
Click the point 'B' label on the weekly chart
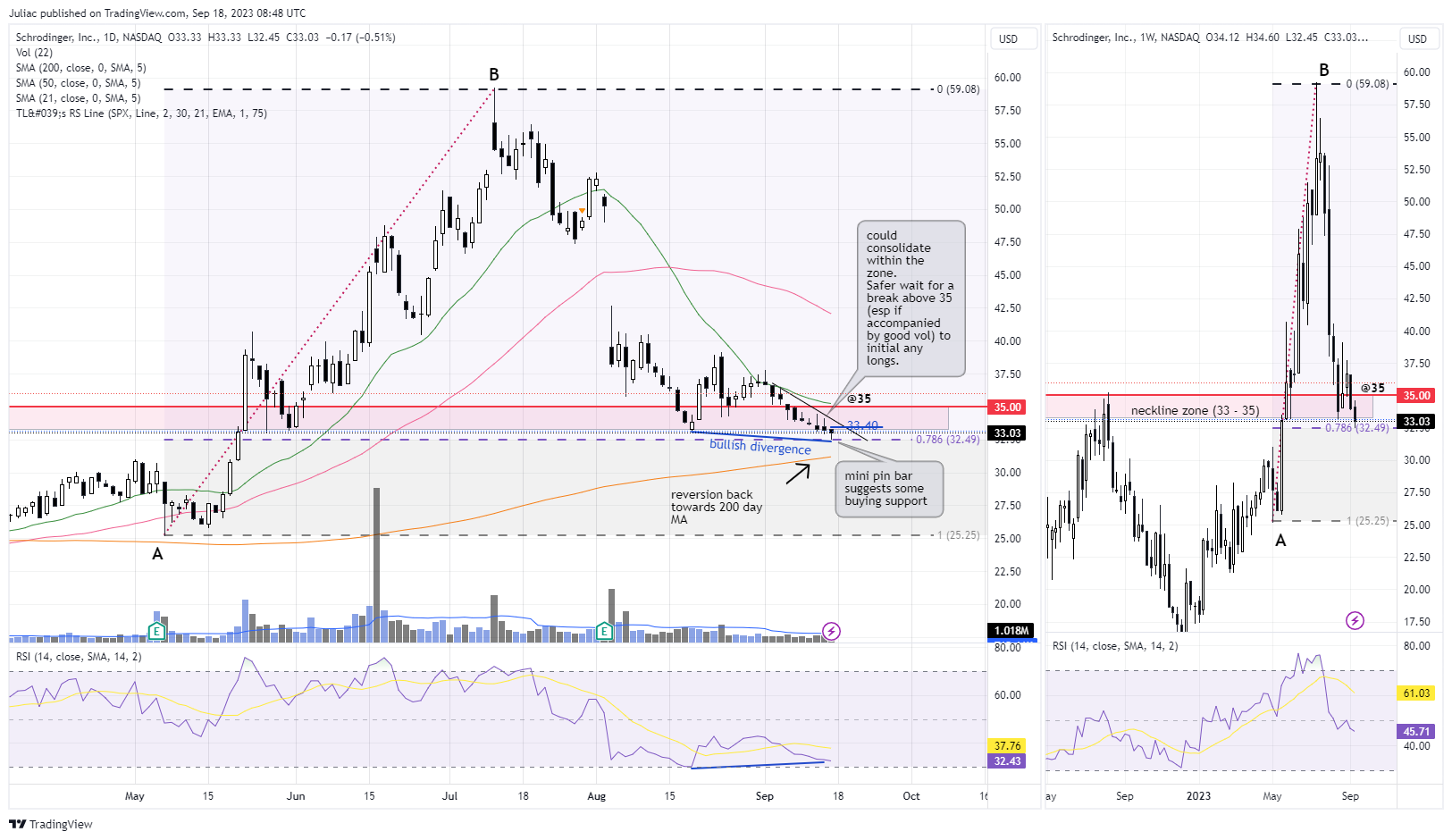click(1323, 70)
